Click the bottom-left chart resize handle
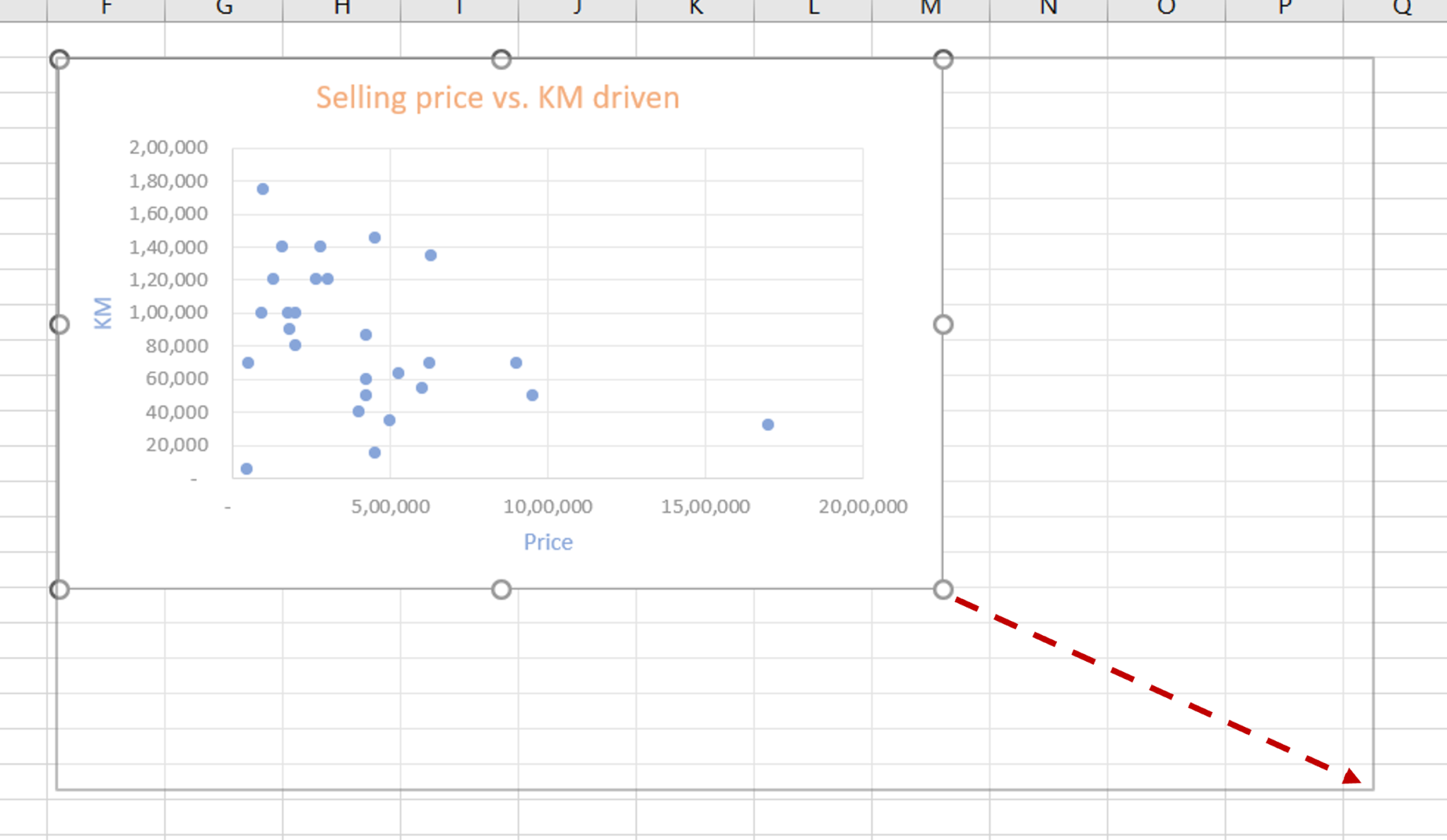Viewport: 1447px width, 840px height. point(59,589)
